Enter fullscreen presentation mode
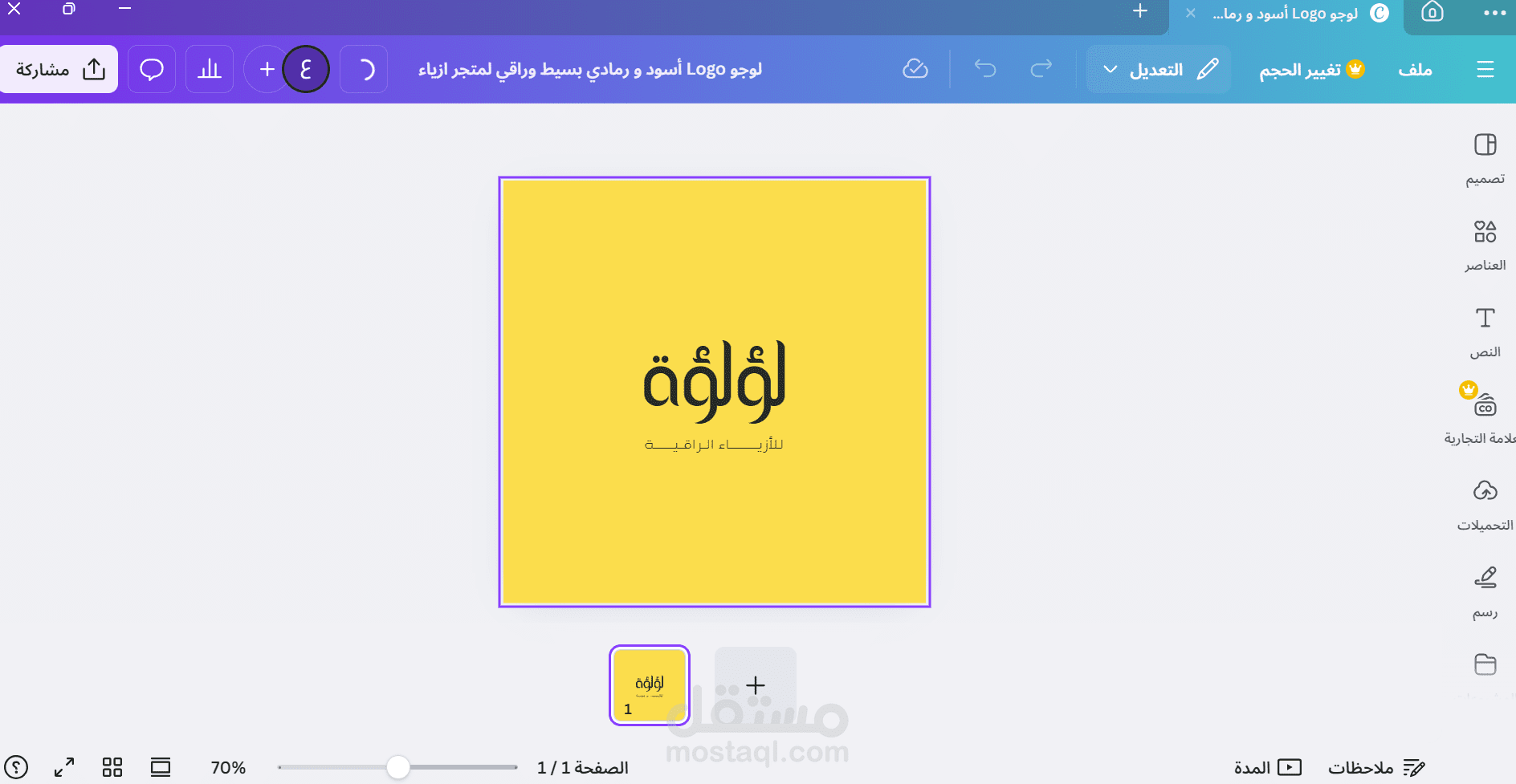This screenshot has width=1516, height=784. click(x=64, y=767)
